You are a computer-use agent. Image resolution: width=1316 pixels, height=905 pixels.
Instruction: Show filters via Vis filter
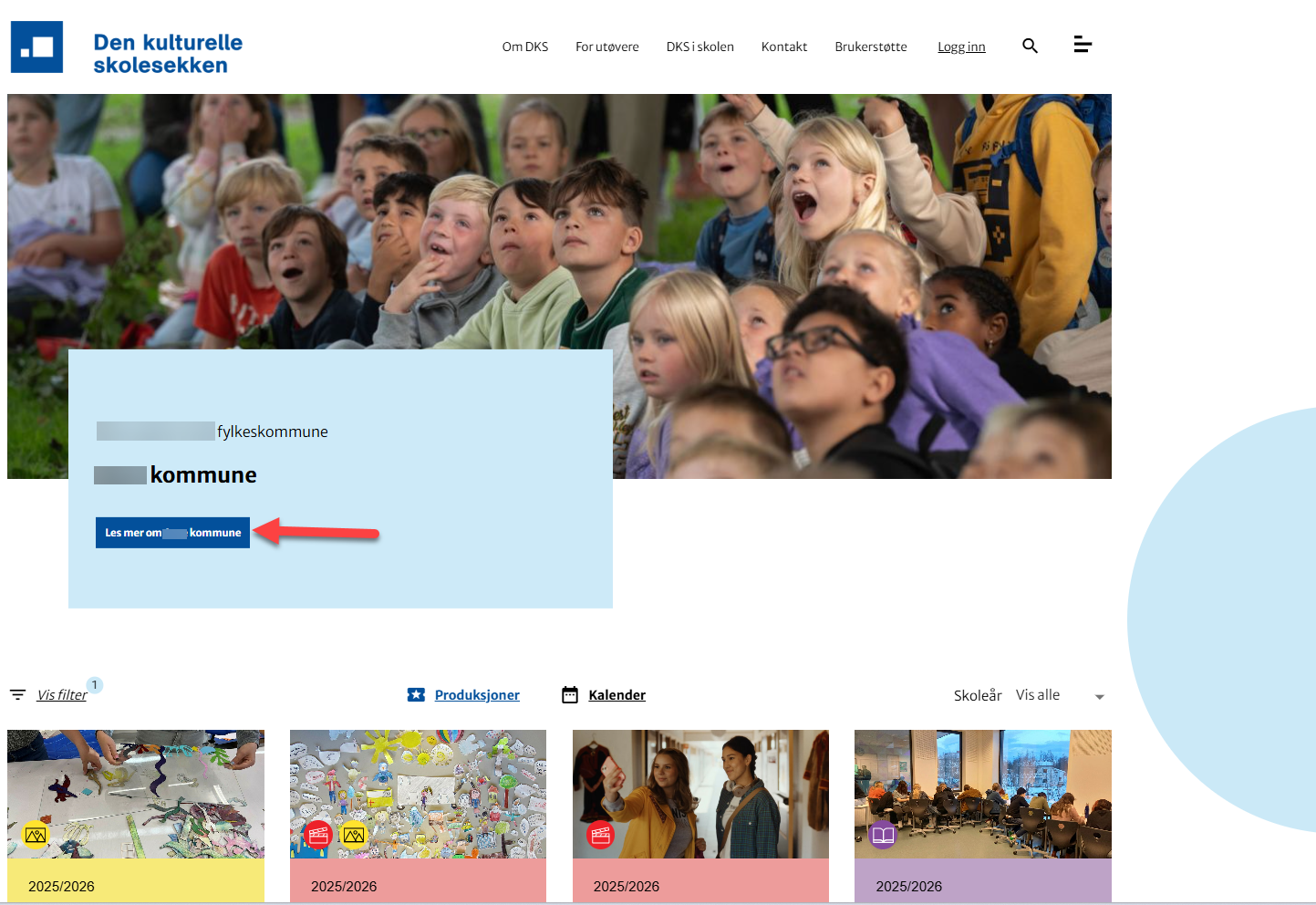(x=62, y=695)
